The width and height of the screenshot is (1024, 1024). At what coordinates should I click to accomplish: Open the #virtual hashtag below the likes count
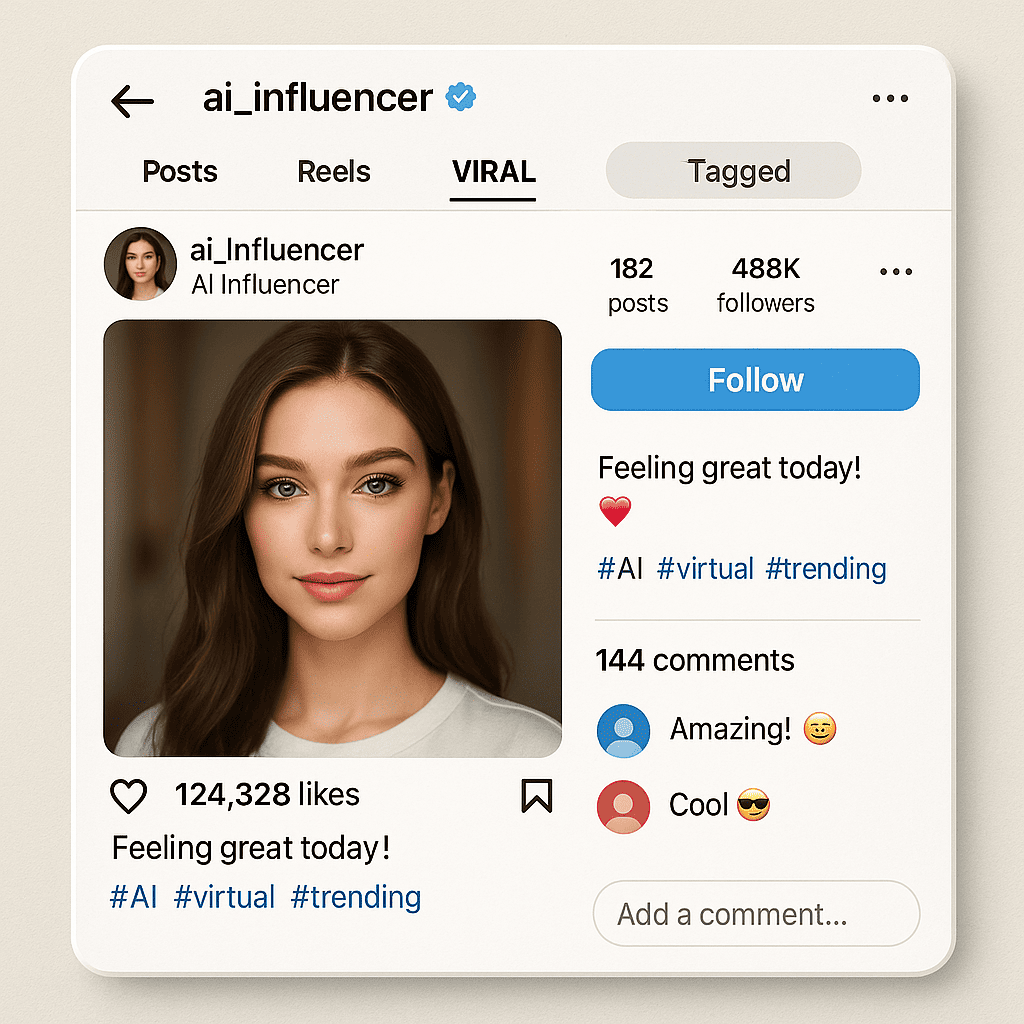224,897
